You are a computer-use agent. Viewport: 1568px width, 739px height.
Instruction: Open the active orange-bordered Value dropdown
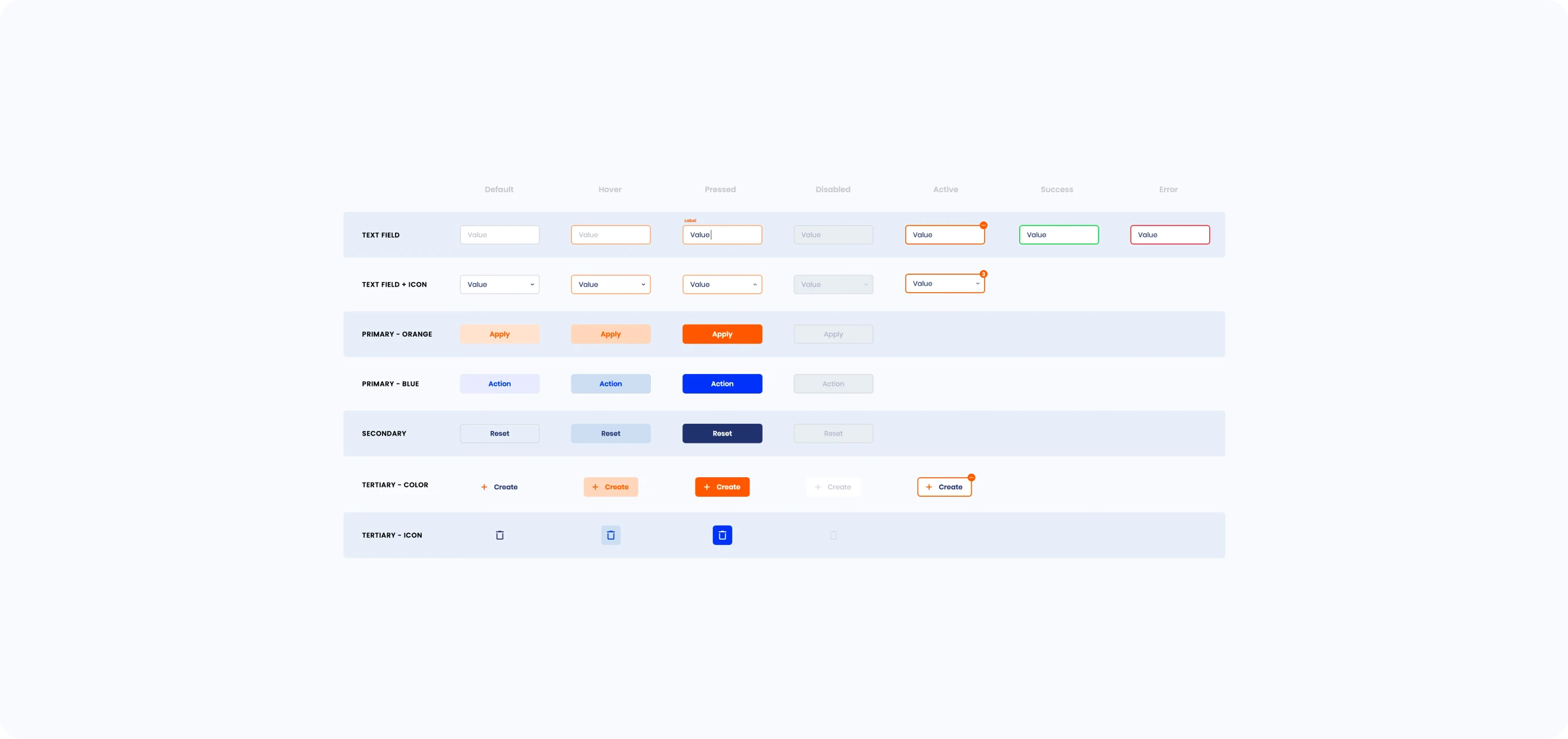[944, 284]
